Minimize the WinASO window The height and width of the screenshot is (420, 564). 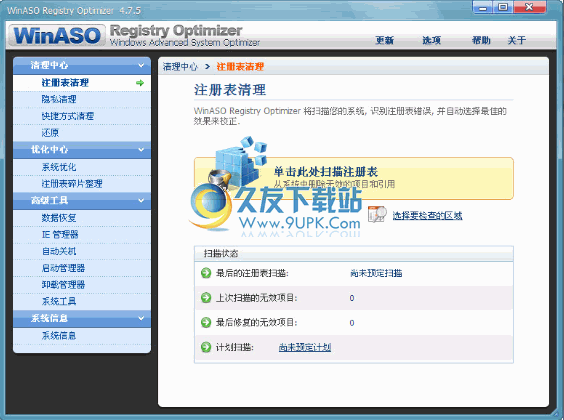coord(483,7)
